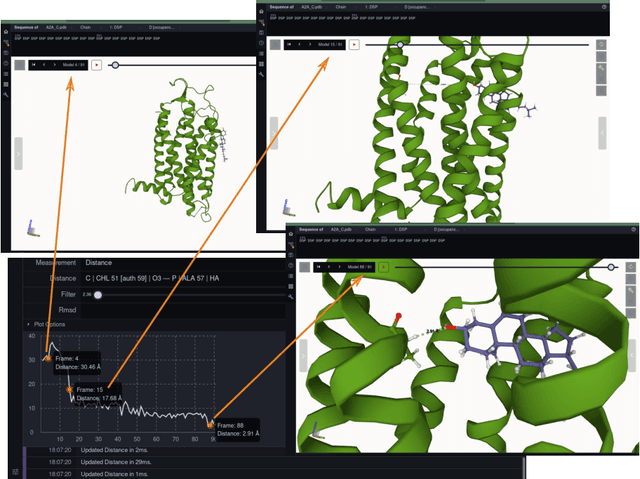Open '1: DSP' dropdown in Model 4/91 window
Screen dimensions: 640x479
point(116,27)
